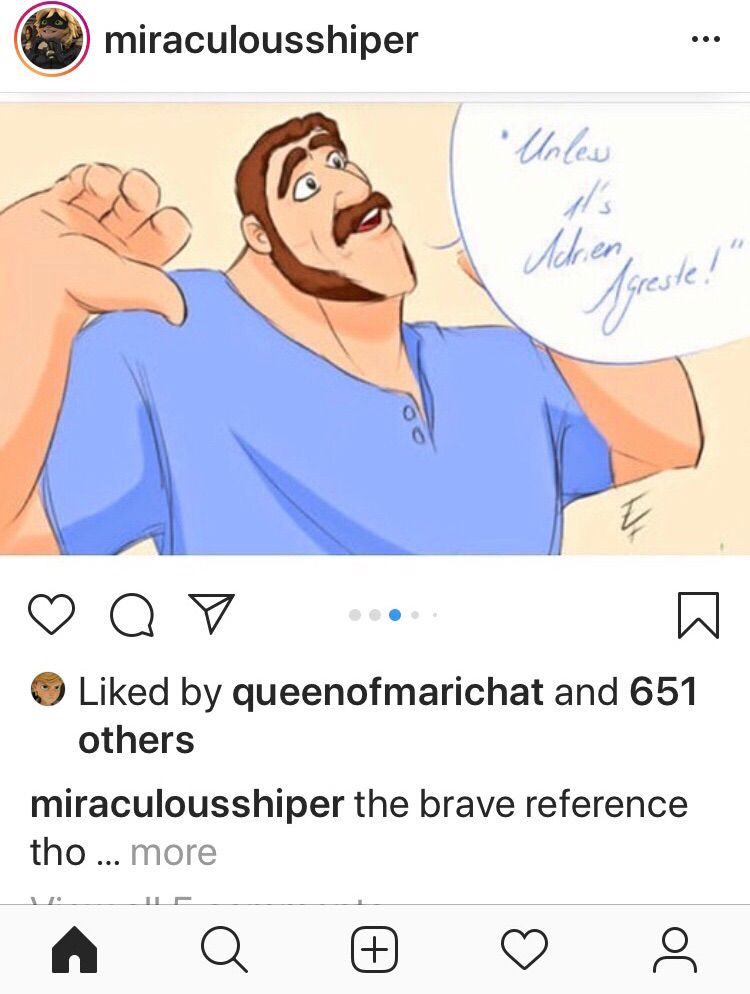Screen dimensions: 750x994
Task: Save post using bookmark icon
Action: click(x=698, y=615)
